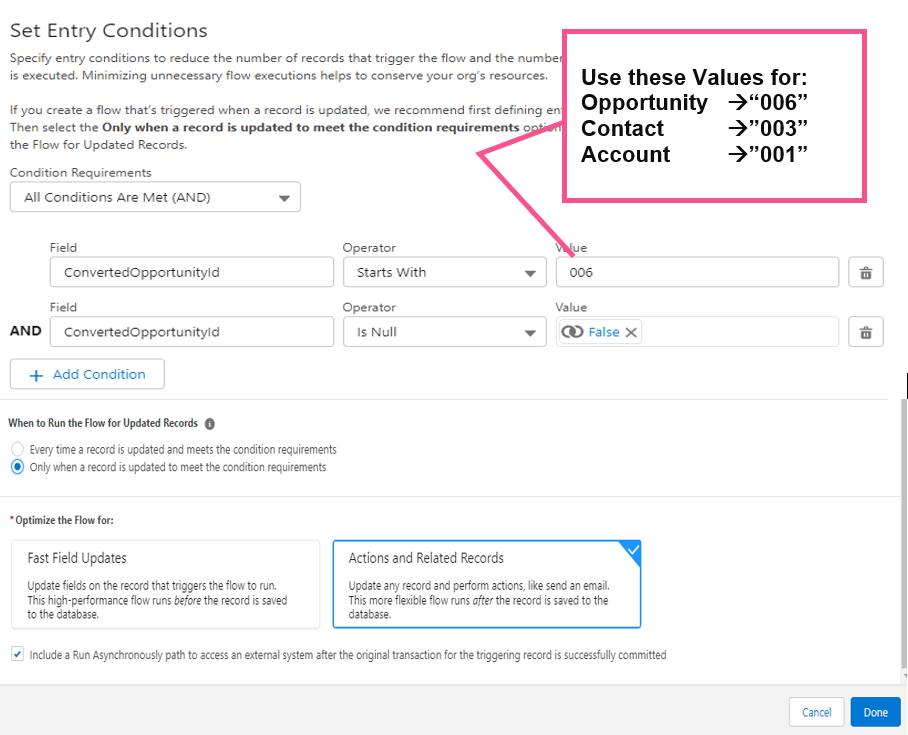Open the Is Null operator dropdown
This screenshot has width=908, height=735.
444,332
